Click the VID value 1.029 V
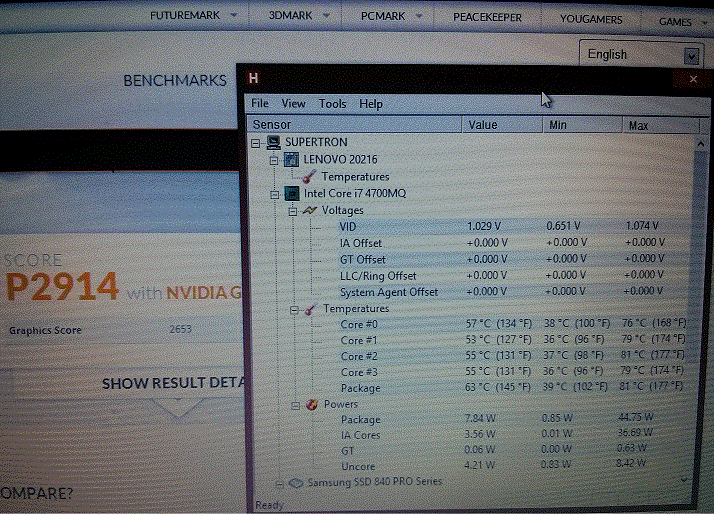This screenshot has width=714, height=514. pos(484,226)
